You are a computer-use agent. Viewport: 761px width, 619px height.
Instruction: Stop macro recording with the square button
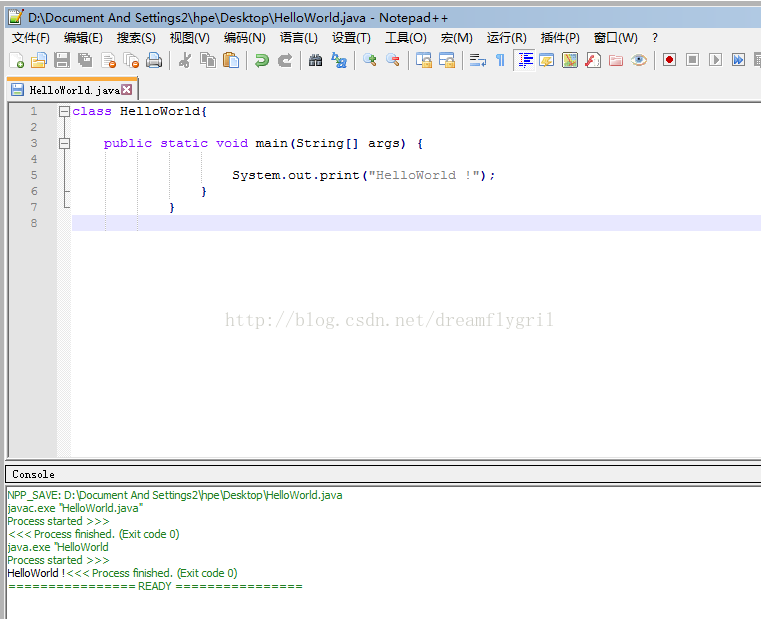point(693,60)
